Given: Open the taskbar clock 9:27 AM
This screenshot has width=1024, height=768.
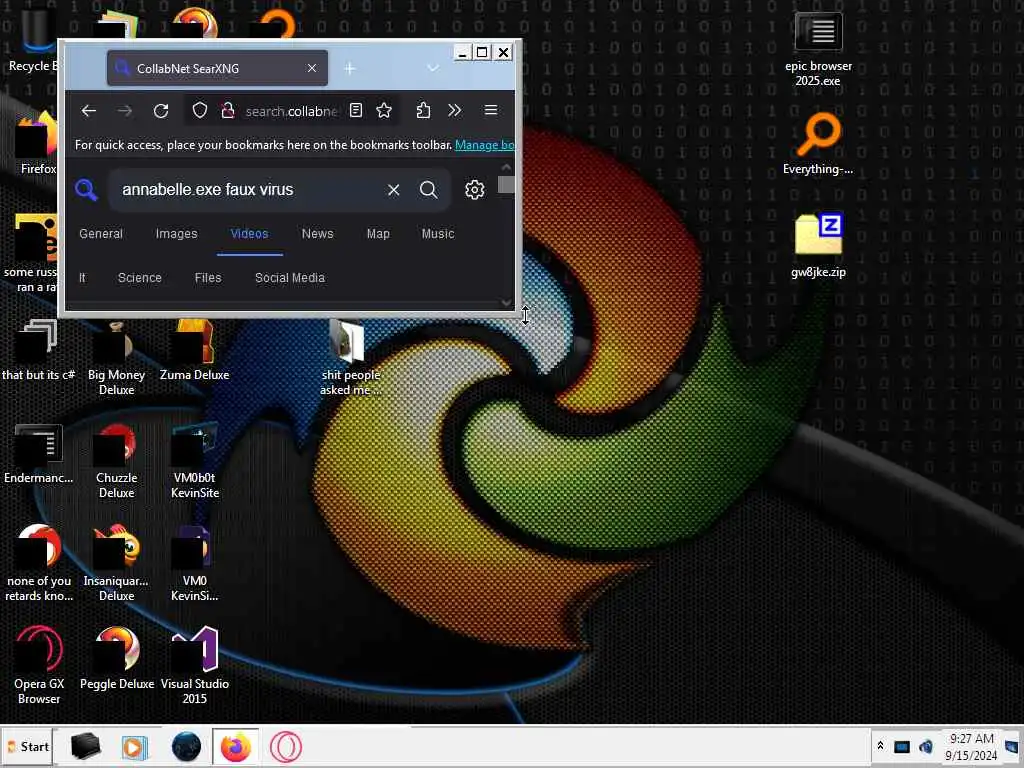Looking at the screenshot, I should coord(971,746).
